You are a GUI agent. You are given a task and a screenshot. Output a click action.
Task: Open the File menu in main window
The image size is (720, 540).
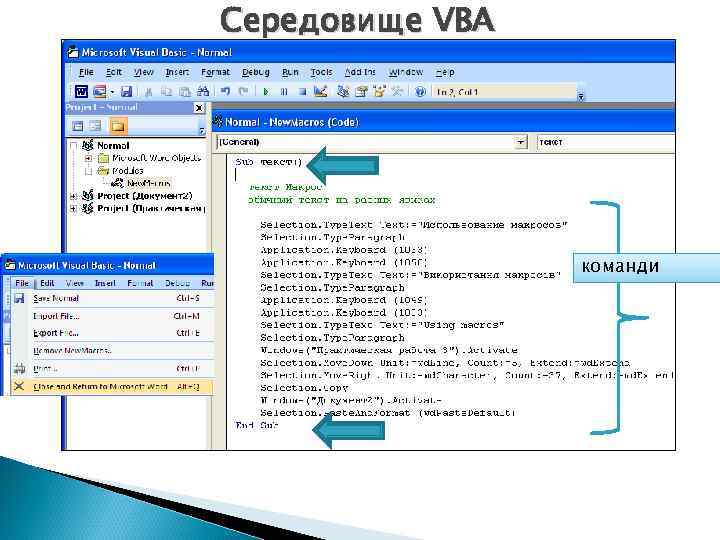[86, 72]
